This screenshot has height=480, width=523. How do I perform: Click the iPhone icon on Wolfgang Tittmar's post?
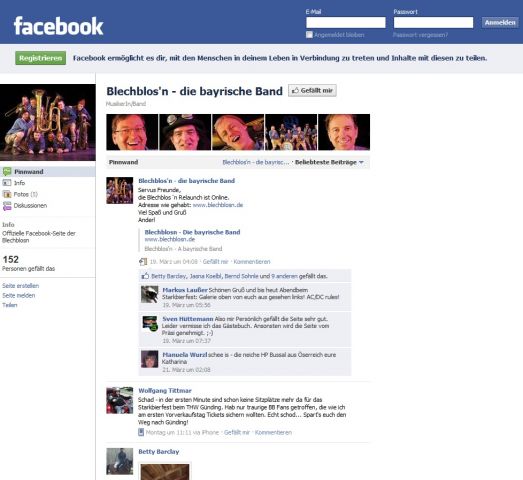click(x=141, y=432)
